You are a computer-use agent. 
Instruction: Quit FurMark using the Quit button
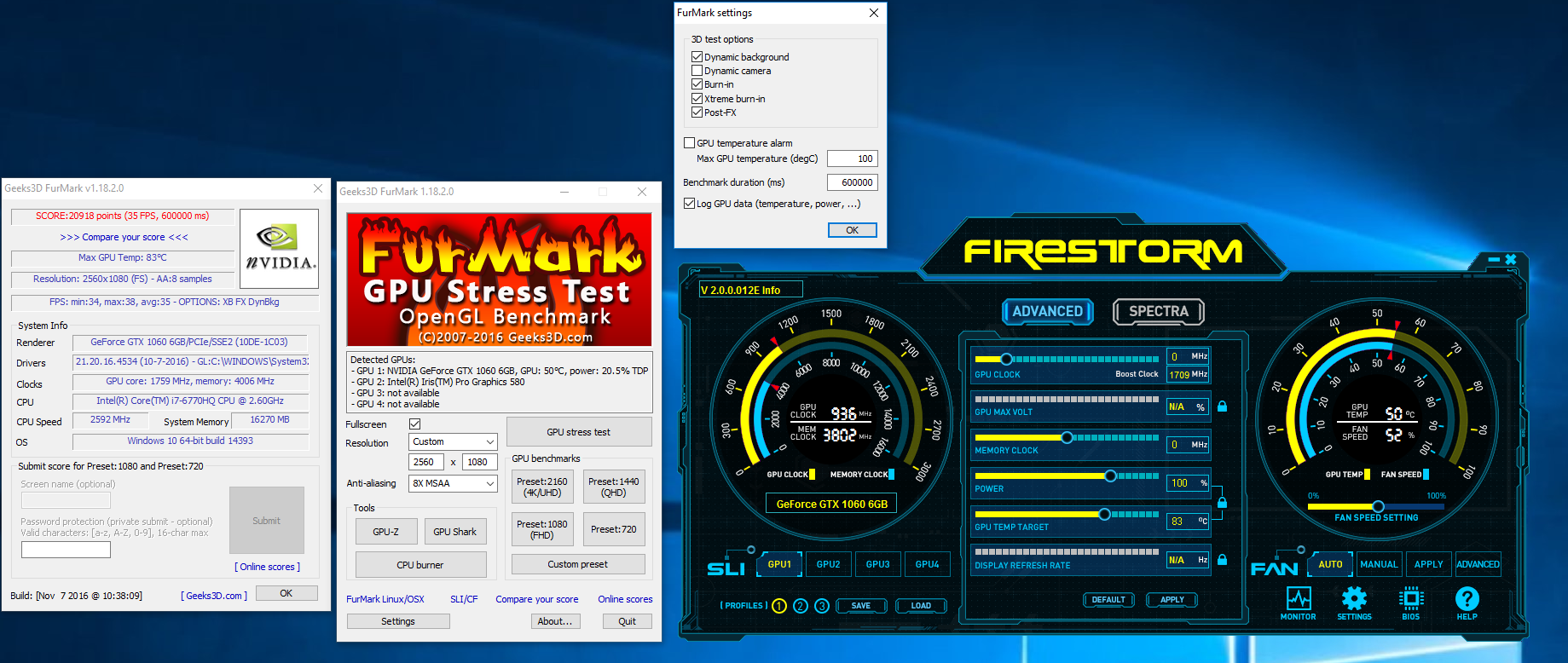pos(628,621)
